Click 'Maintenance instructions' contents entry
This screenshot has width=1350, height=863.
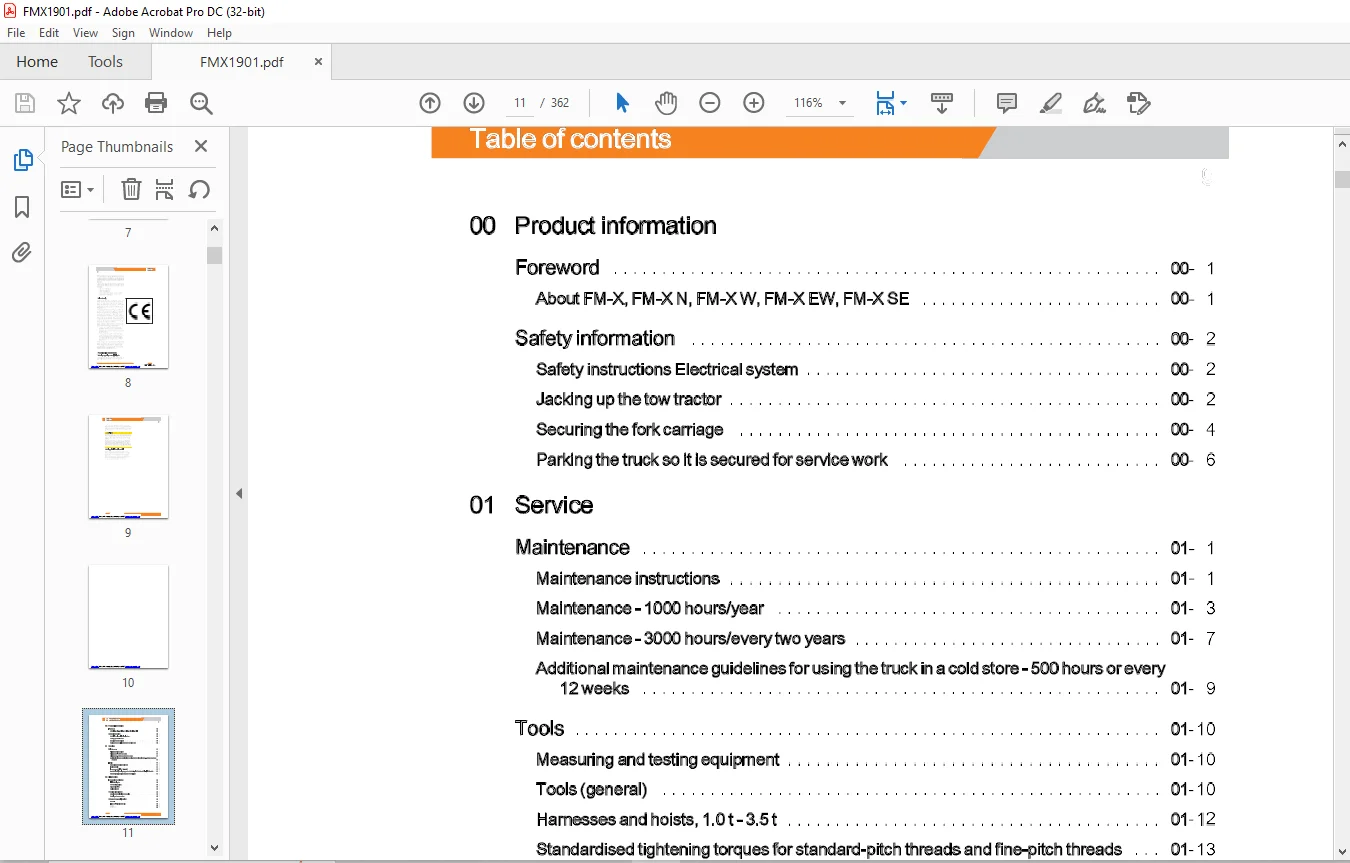tap(627, 578)
